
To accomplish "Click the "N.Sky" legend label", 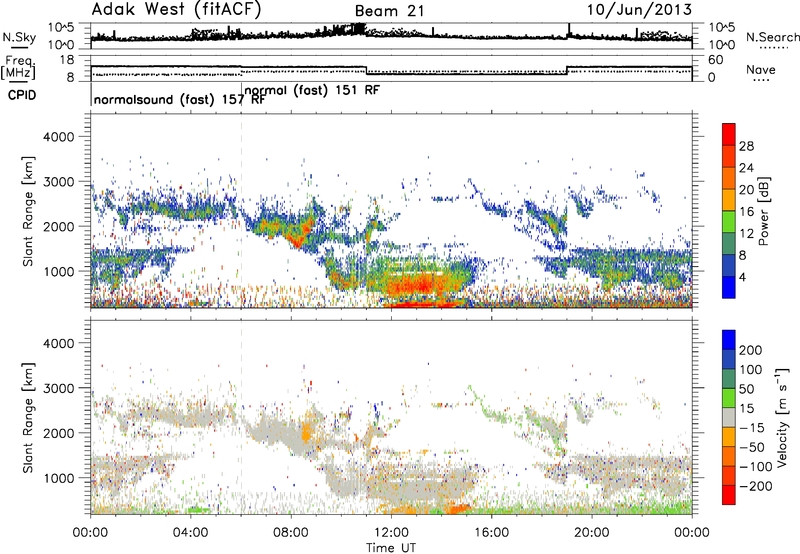I will pyautogui.click(x=19, y=37).
